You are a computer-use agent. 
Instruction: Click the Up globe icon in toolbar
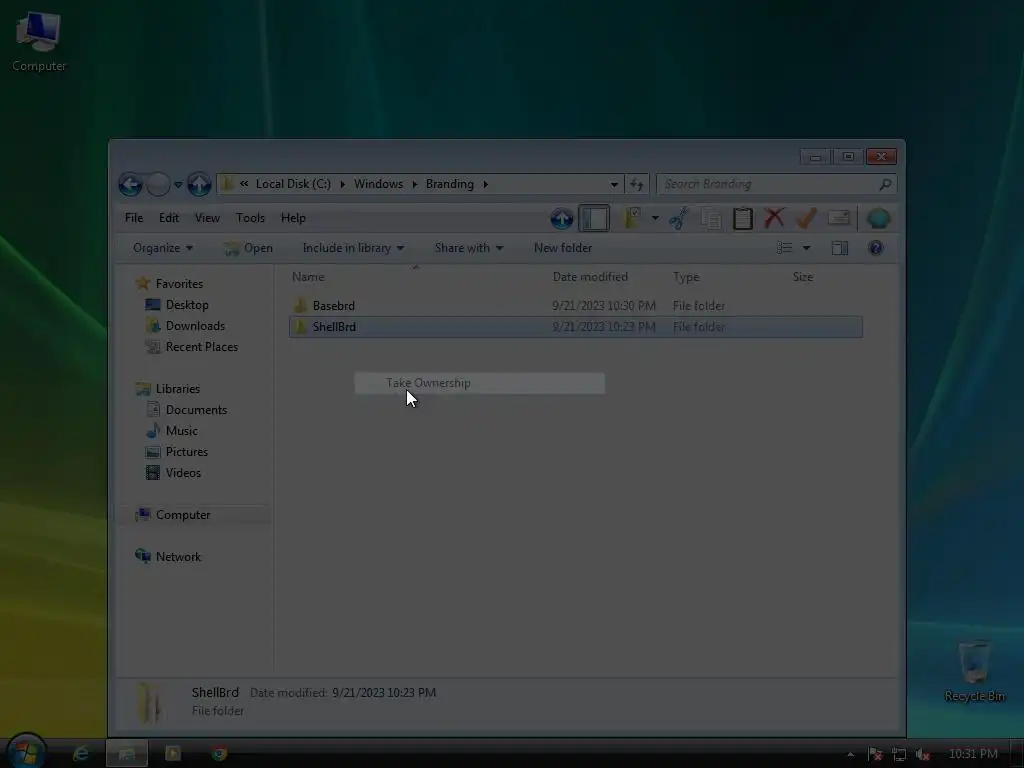(x=562, y=219)
